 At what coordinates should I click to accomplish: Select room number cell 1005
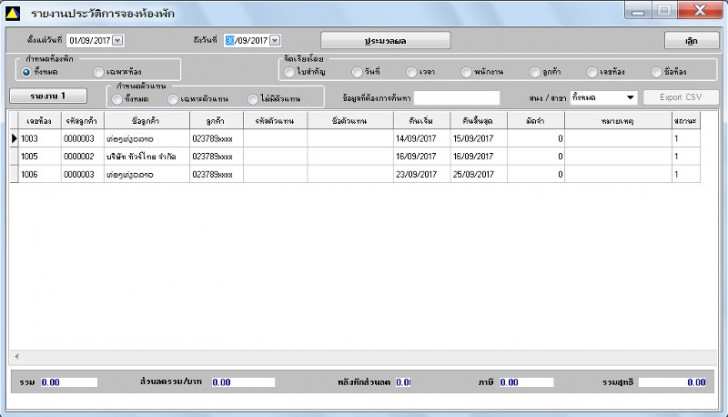click(x=39, y=156)
